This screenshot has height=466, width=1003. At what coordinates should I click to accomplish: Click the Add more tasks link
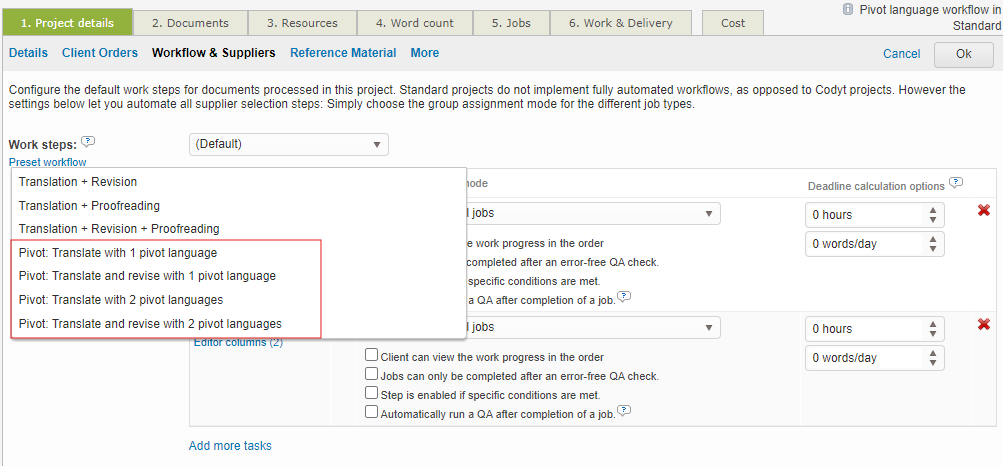click(230, 446)
